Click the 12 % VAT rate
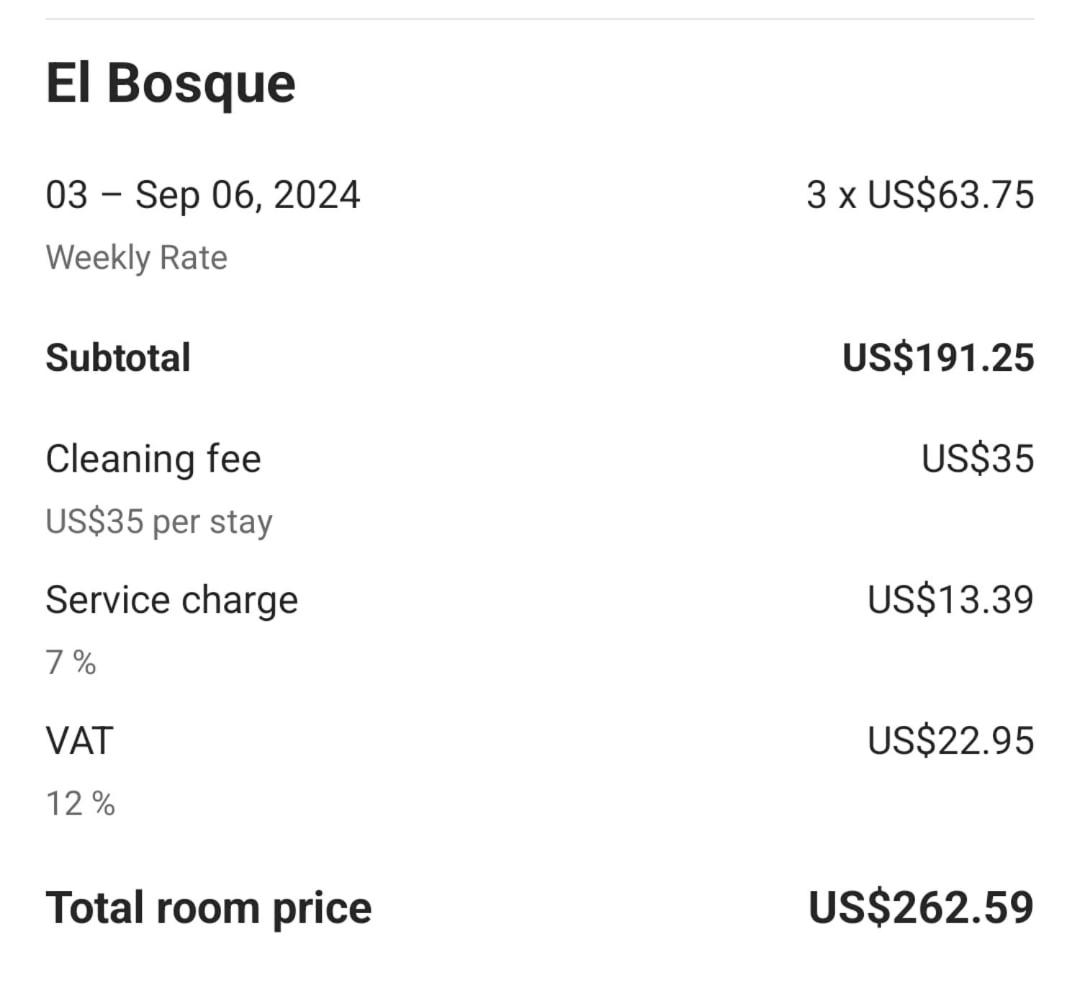The width and height of the screenshot is (1080, 1001). pos(81,803)
